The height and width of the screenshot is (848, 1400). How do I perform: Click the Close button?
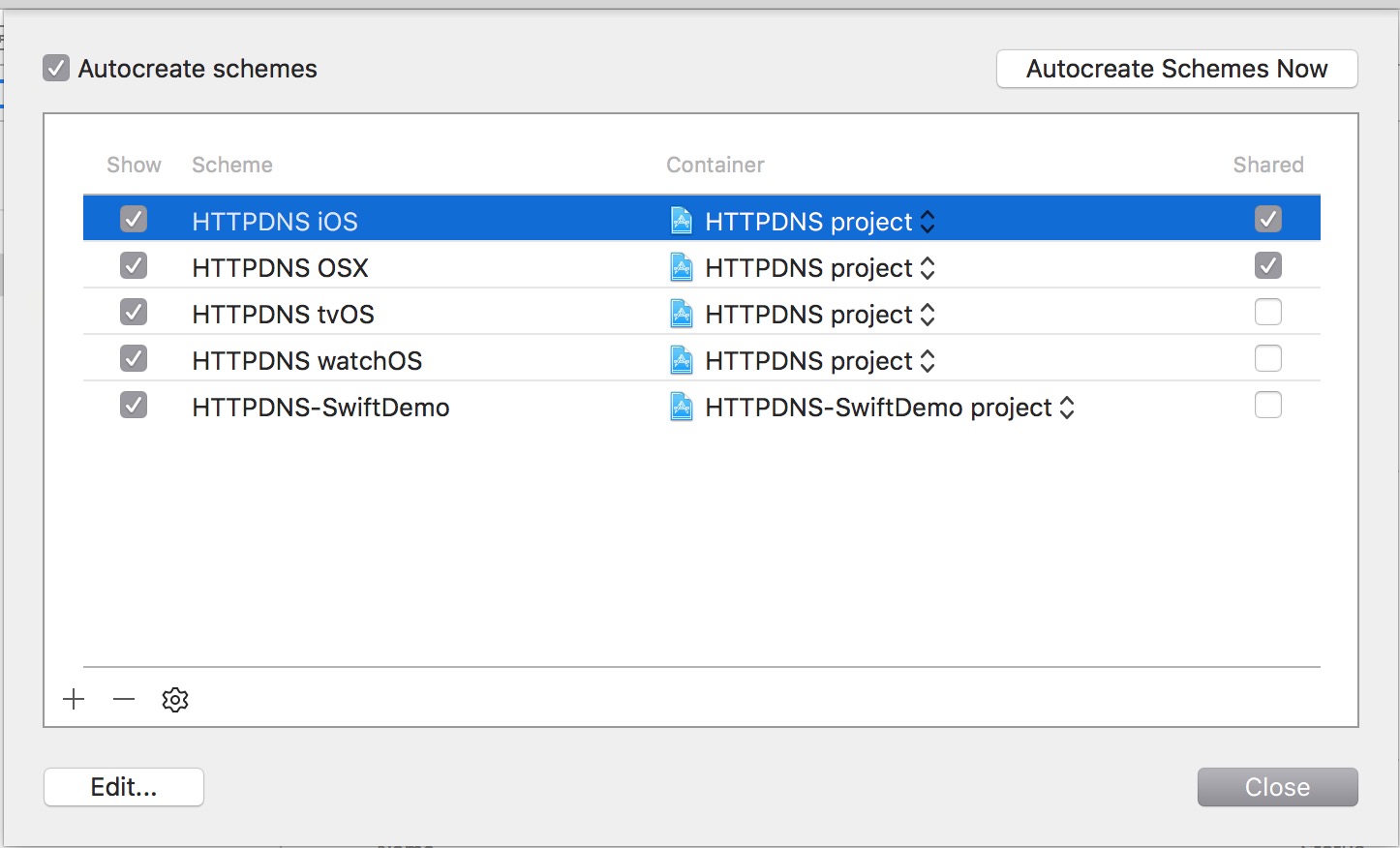coord(1277,787)
